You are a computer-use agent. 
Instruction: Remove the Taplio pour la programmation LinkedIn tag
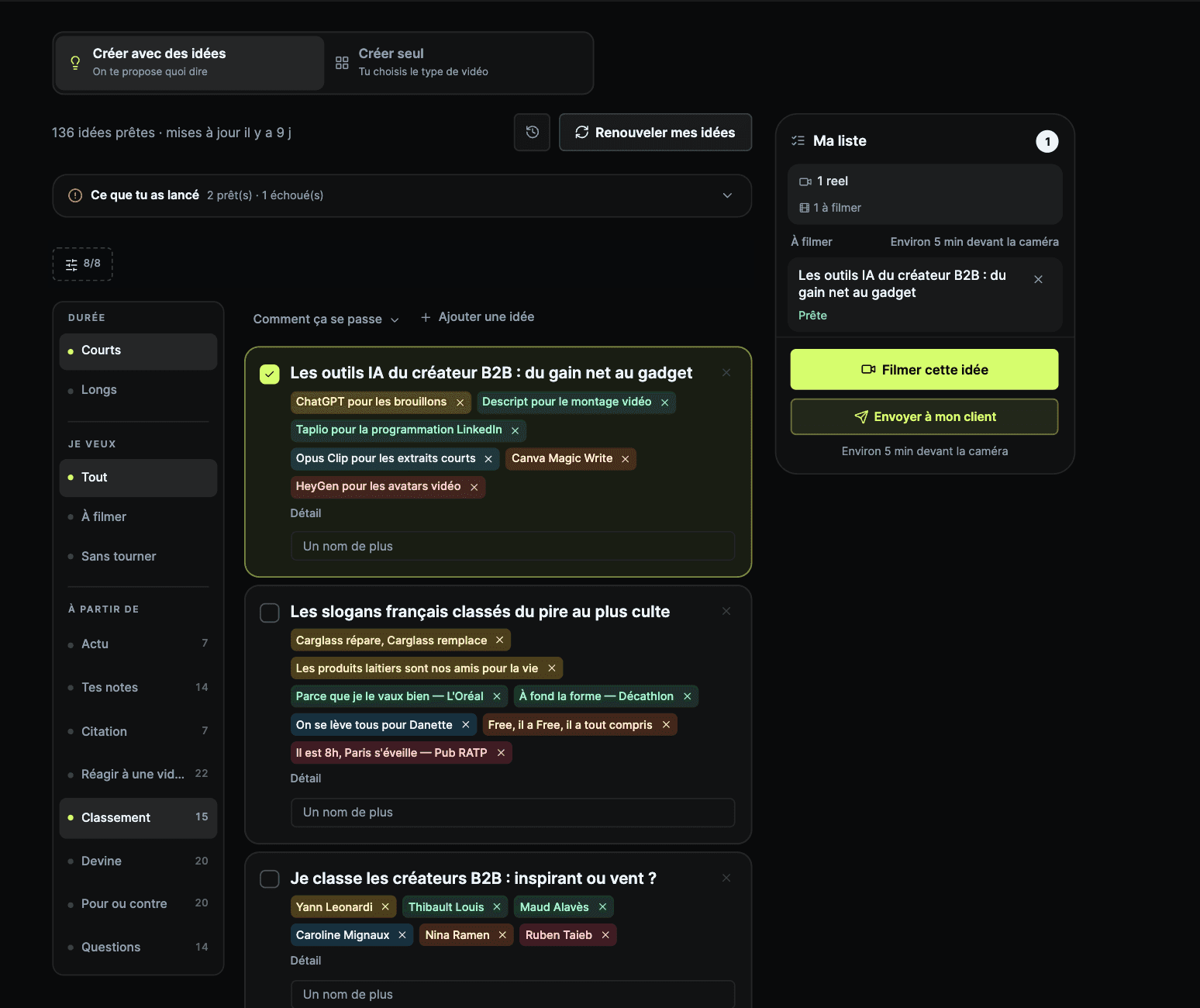[515, 430]
